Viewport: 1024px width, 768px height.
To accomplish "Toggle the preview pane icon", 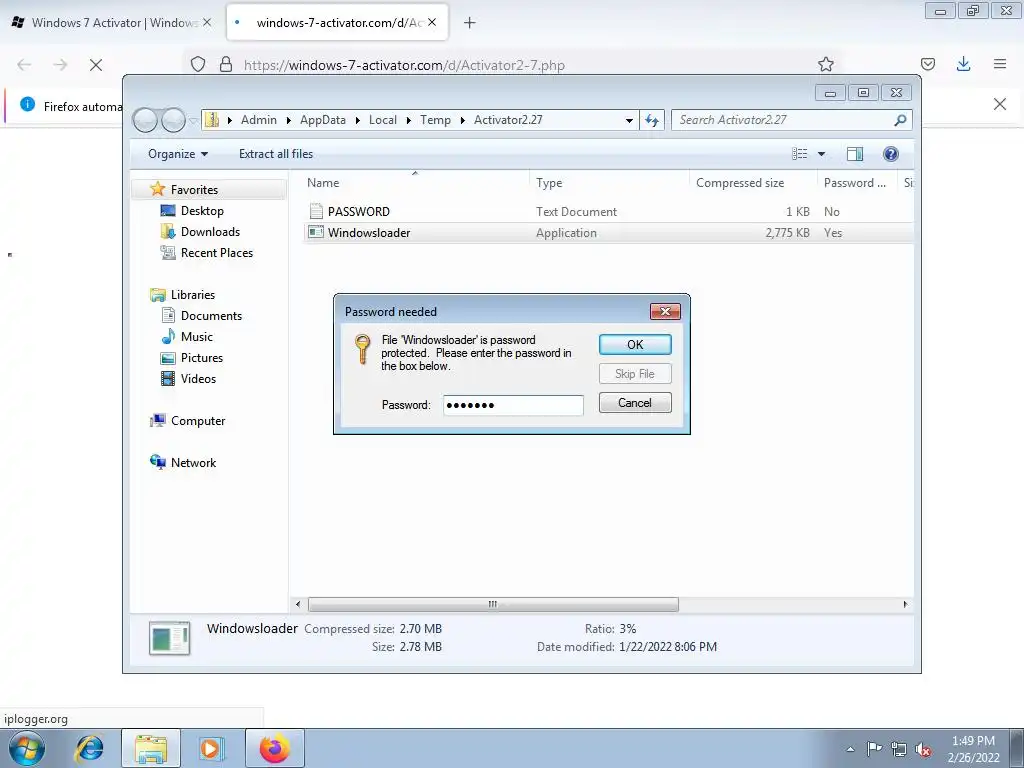I will (855, 154).
